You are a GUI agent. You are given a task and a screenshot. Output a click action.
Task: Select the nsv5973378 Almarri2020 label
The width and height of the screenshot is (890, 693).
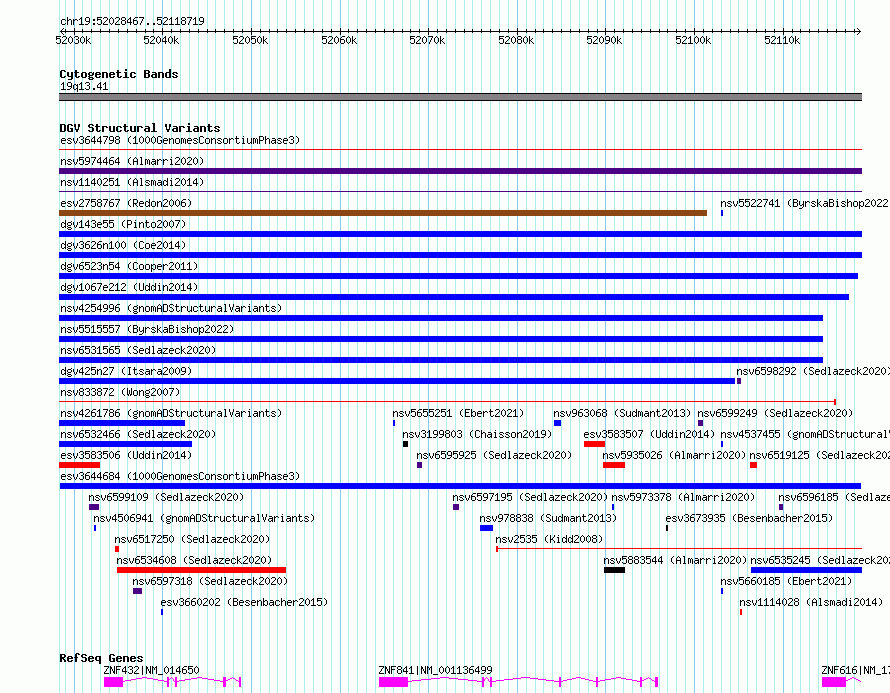point(683,497)
